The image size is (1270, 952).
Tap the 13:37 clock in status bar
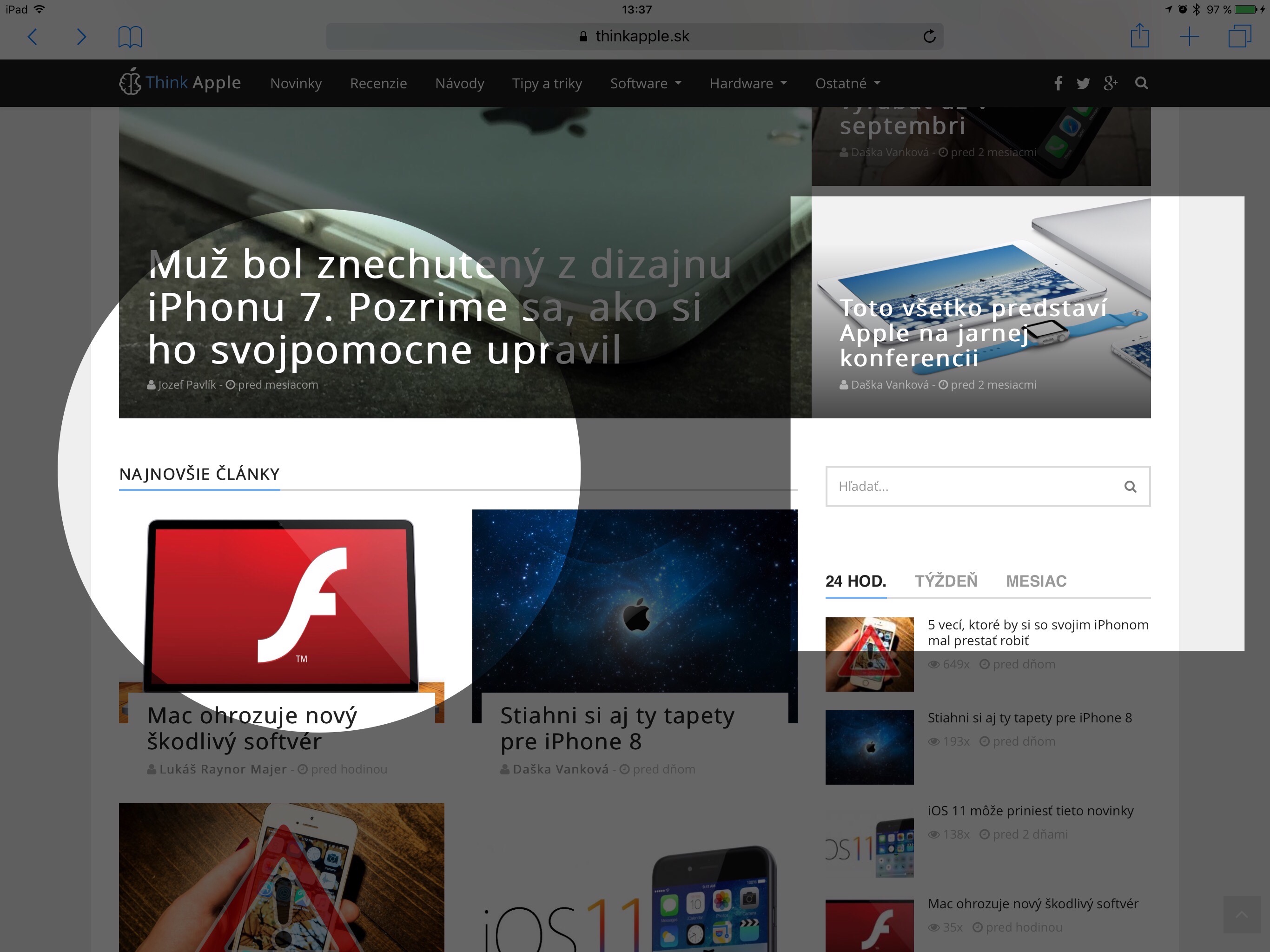pyautogui.click(x=637, y=9)
